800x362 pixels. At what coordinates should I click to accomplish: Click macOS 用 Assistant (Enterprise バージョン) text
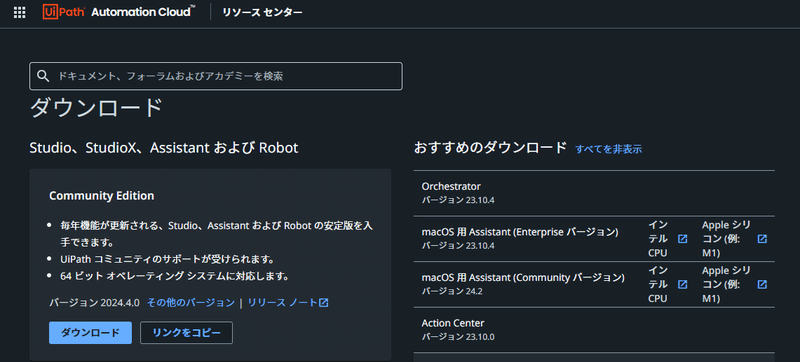pyautogui.click(x=520, y=232)
